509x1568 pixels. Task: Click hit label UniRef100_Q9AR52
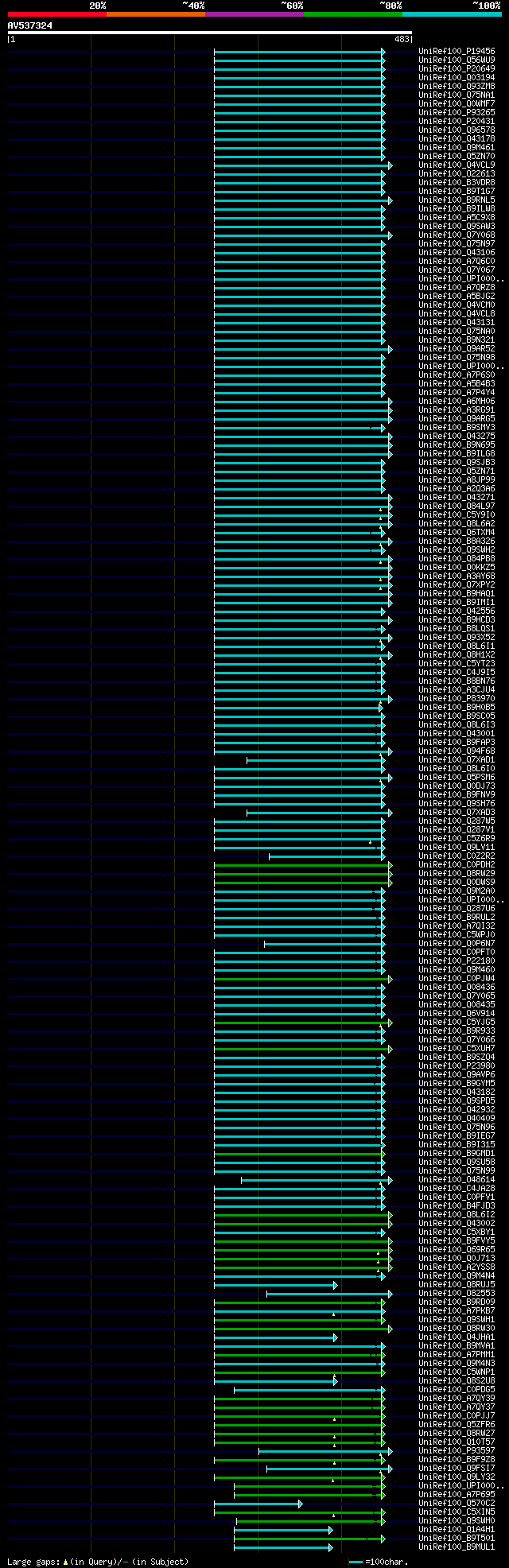click(x=457, y=349)
